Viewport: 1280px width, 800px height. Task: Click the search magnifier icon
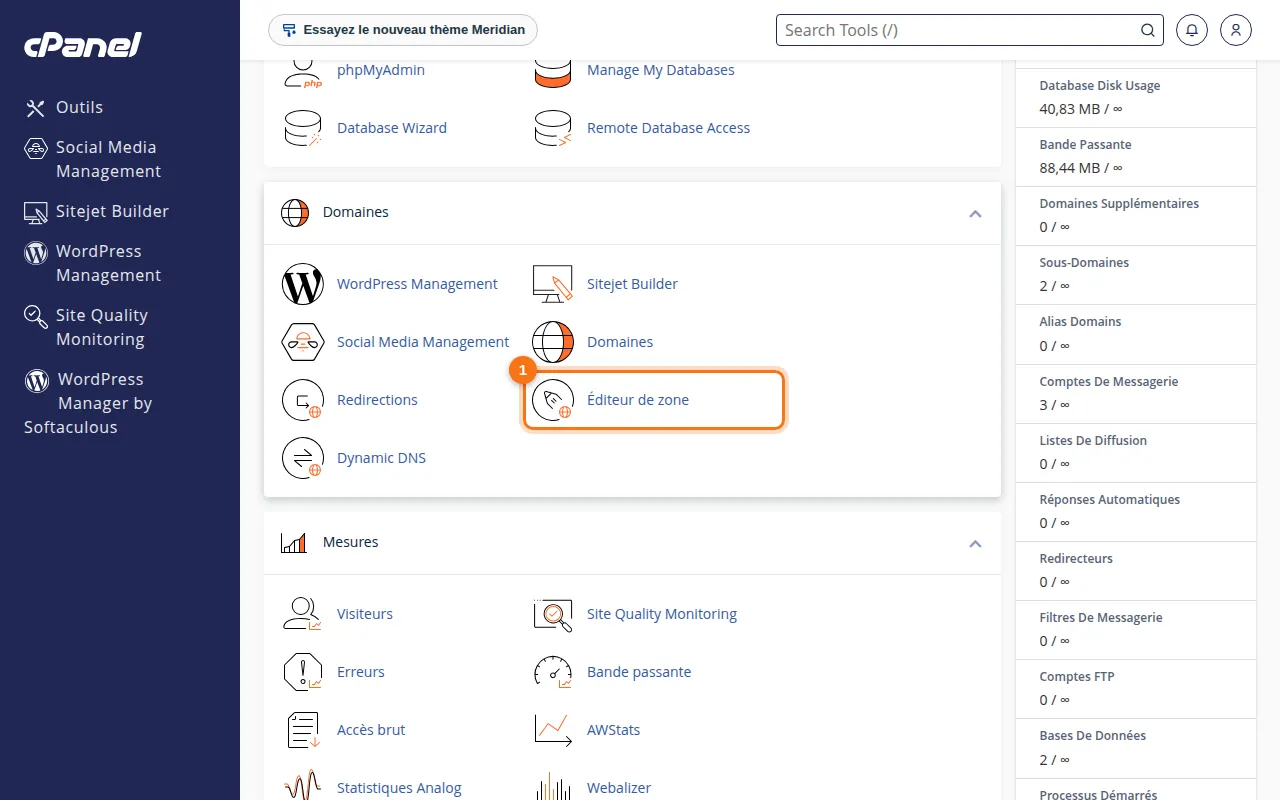[x=1148, y=30]
